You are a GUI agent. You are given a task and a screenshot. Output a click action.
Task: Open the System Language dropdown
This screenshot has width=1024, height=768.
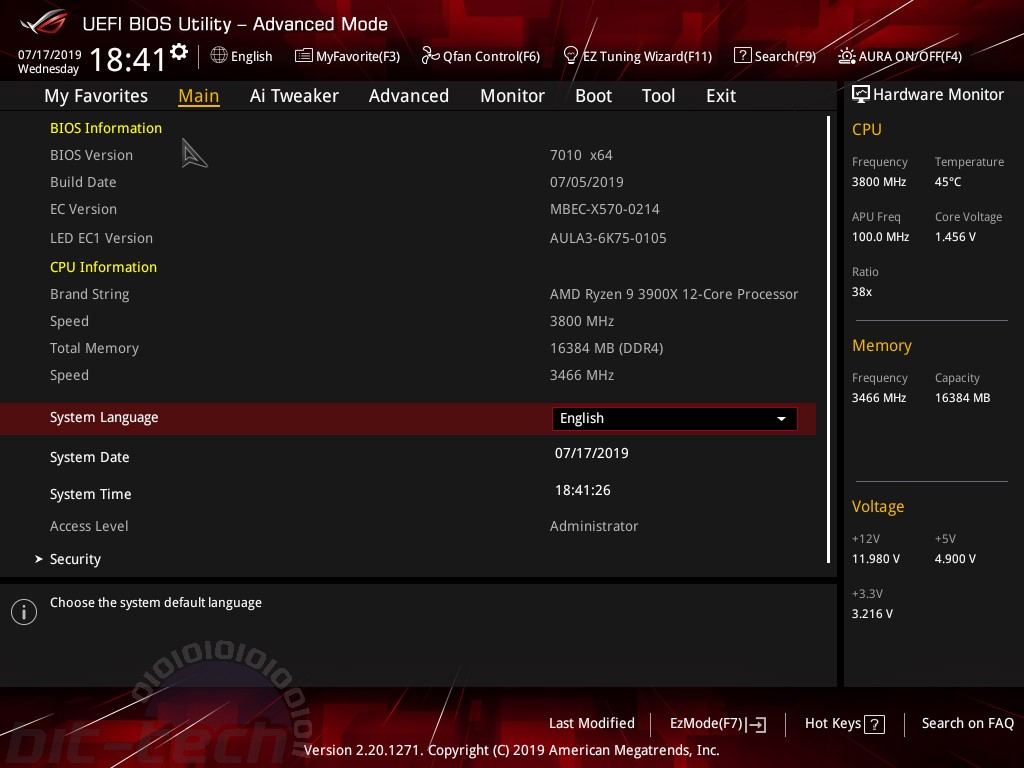coord(675,419)
